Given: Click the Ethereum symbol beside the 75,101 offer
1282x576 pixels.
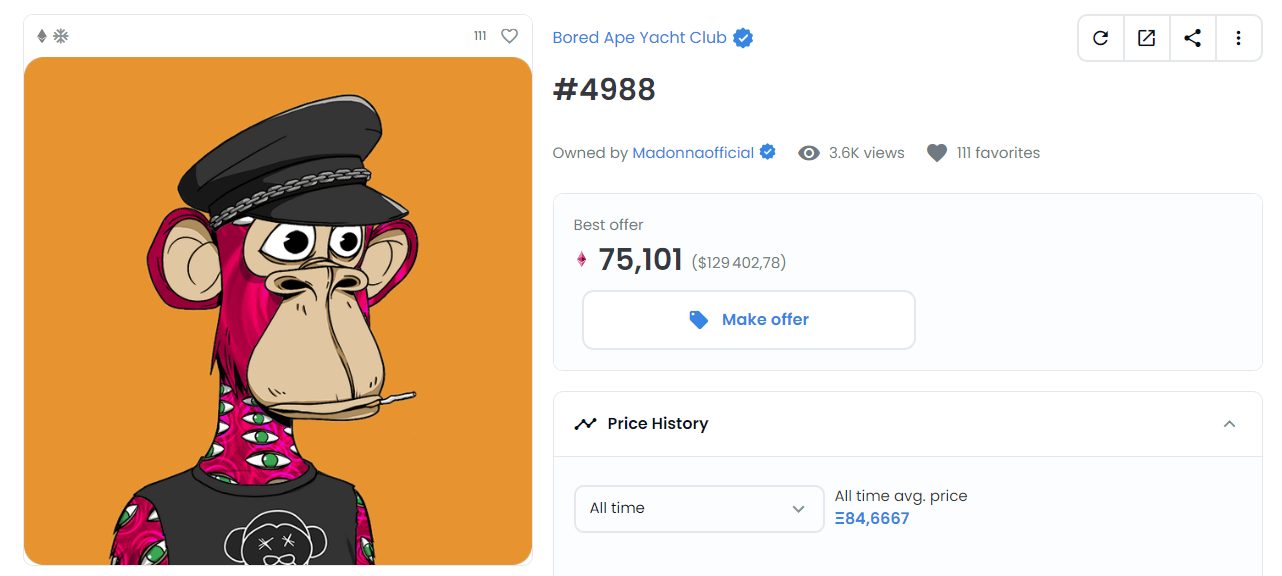Looking at the screenshot, I should pyautogui.click(x=583, y=260).
